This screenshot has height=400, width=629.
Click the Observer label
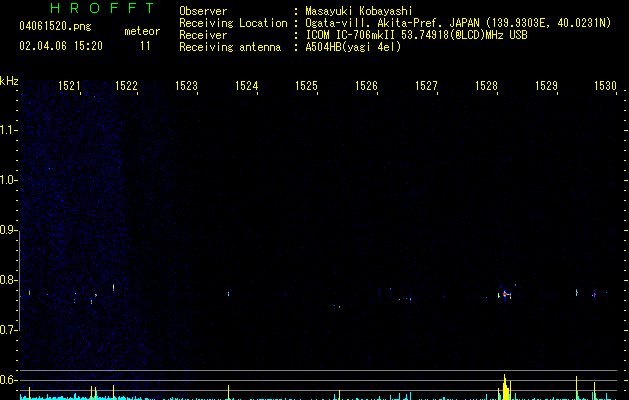pyautogui.click(x=203, y=11)
